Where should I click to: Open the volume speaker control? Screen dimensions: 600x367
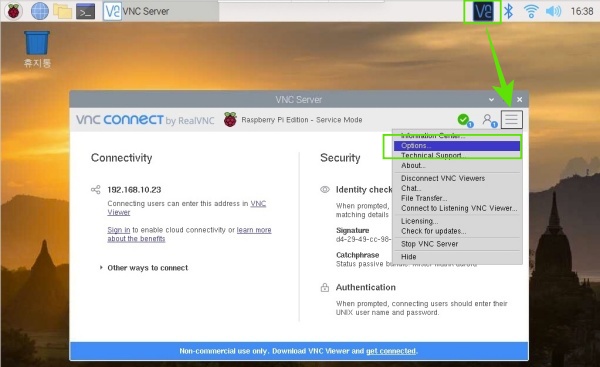pos(553,11)
